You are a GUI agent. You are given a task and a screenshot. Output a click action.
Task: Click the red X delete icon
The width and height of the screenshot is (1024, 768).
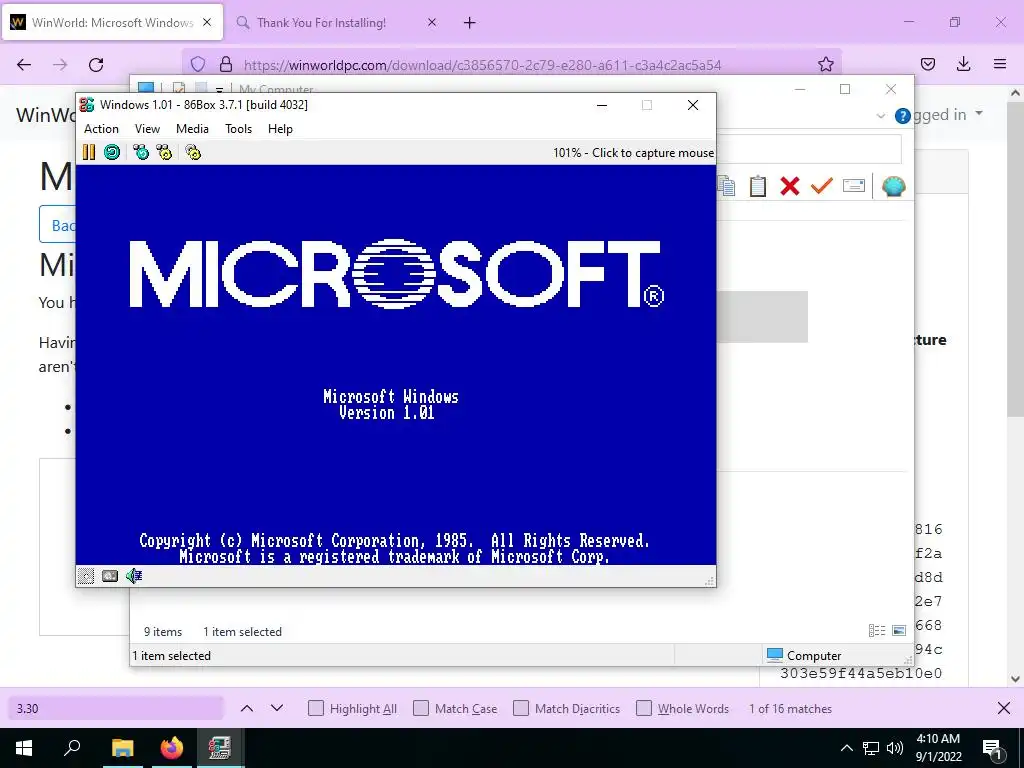click(x=790, y=186)
